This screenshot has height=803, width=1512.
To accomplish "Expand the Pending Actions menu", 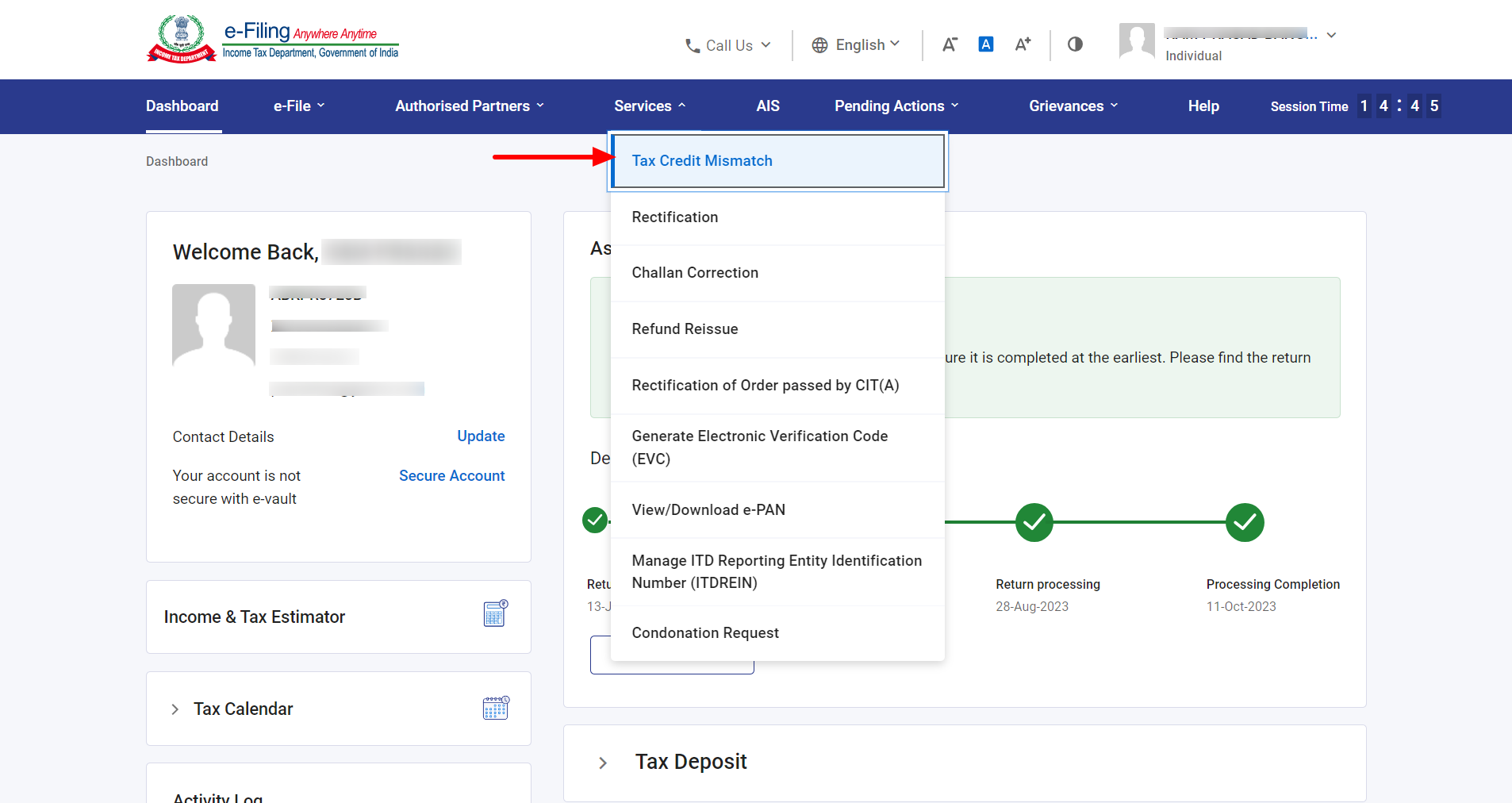I will point(896,106).
